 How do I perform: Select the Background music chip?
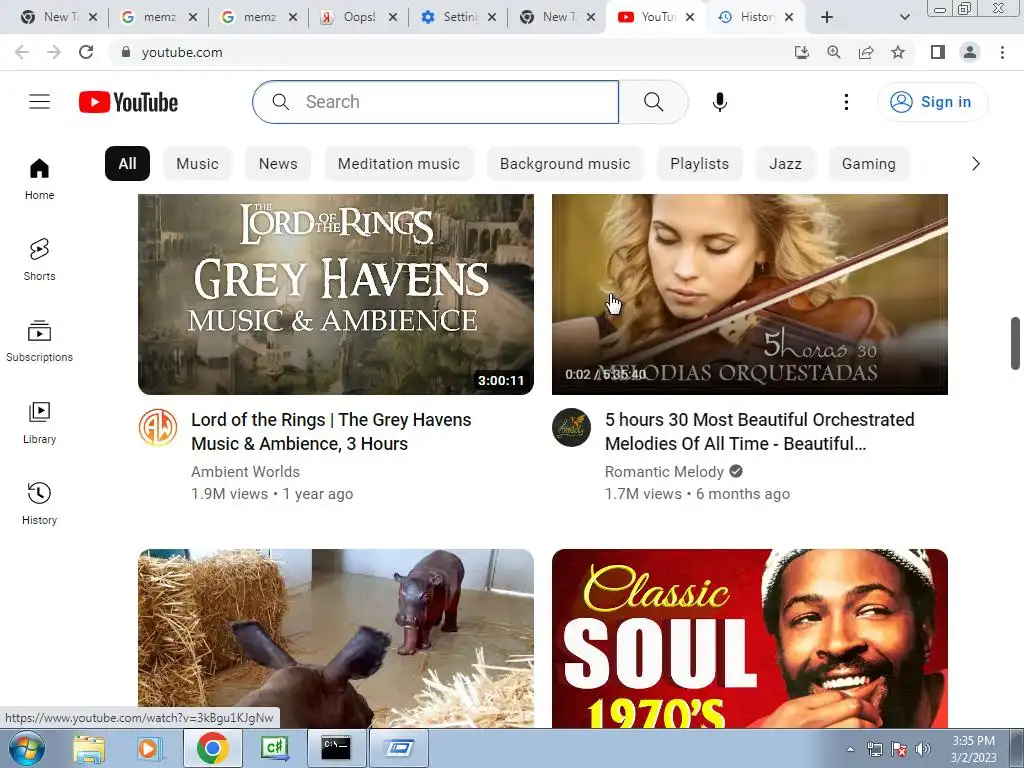[565, 164]
